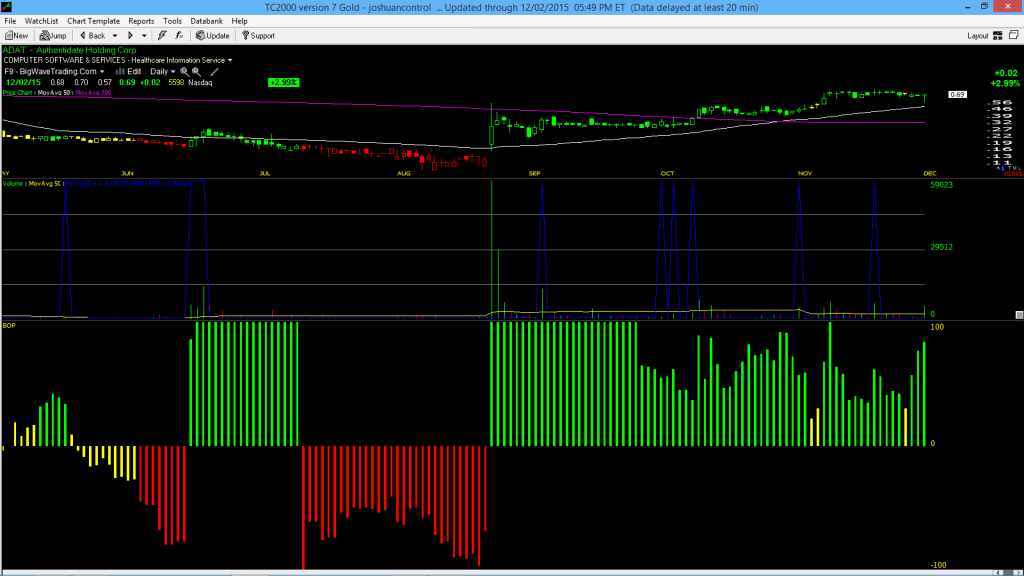Click the Nasdaq exchange label
The width and height of the screenshot is (1024, 576).
click(200, 82)
